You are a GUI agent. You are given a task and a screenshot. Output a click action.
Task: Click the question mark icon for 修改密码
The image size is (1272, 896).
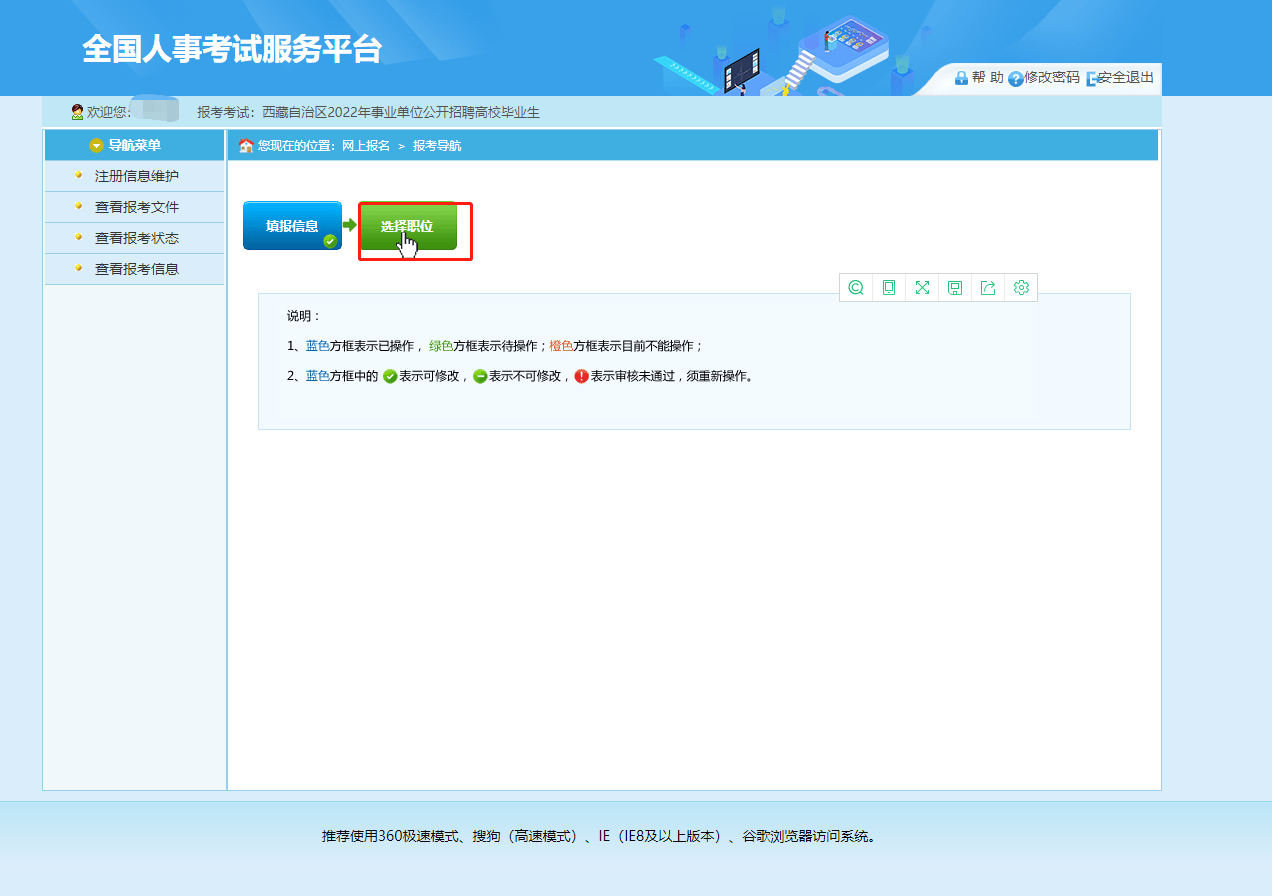1015,78
